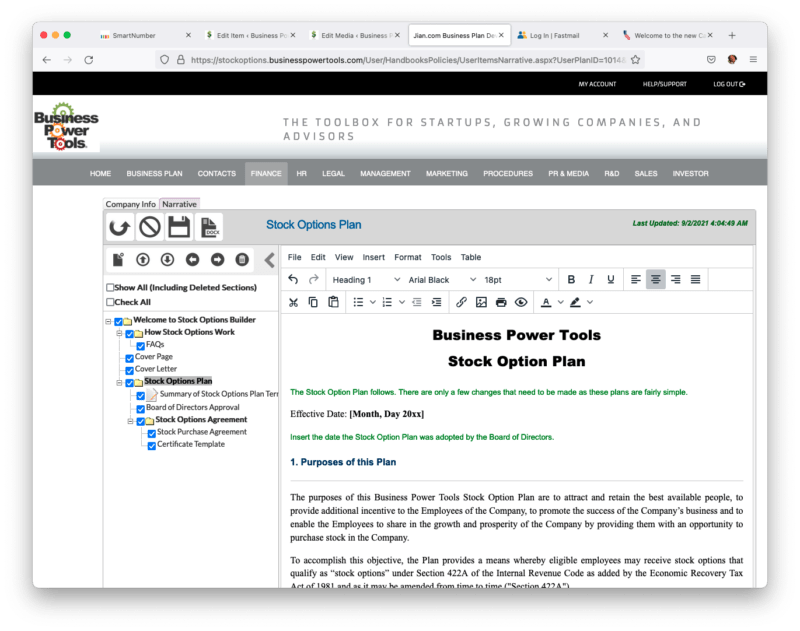Click the refresh/revert arrow icon above the tree
The image size is (800, 631).
[120, 227]
